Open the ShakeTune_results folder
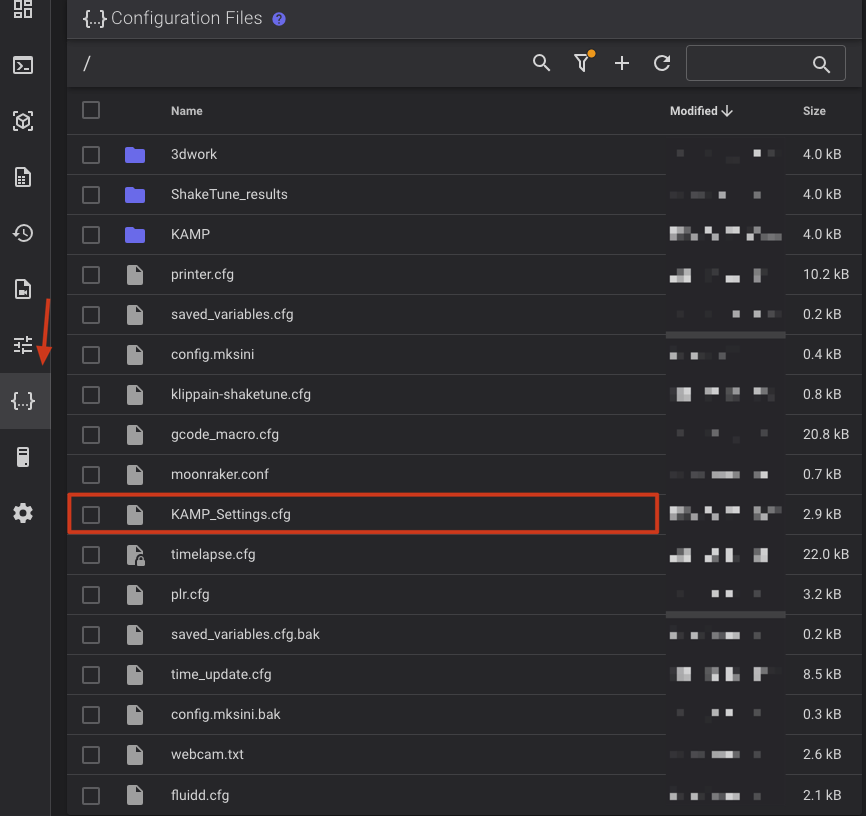The width and height of the screenshot is (866, 816). coord(229,194)
